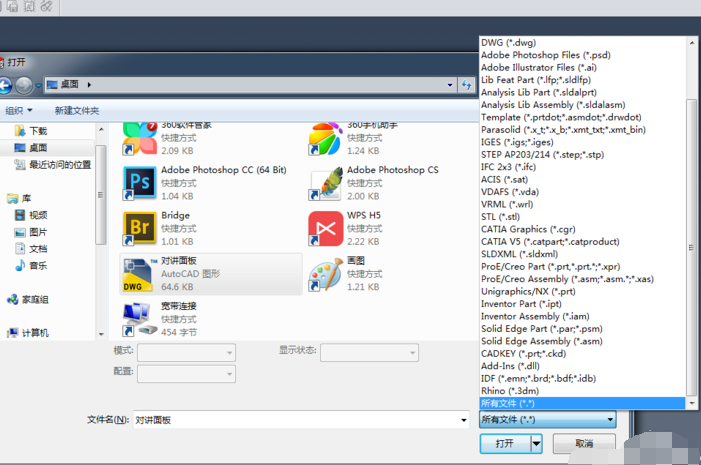The width and height of the screenshot is (701, 465).
Task: Choose Inventor Part (*.ipt) file type
Action: pyautogui.click(x=583, y=304)
